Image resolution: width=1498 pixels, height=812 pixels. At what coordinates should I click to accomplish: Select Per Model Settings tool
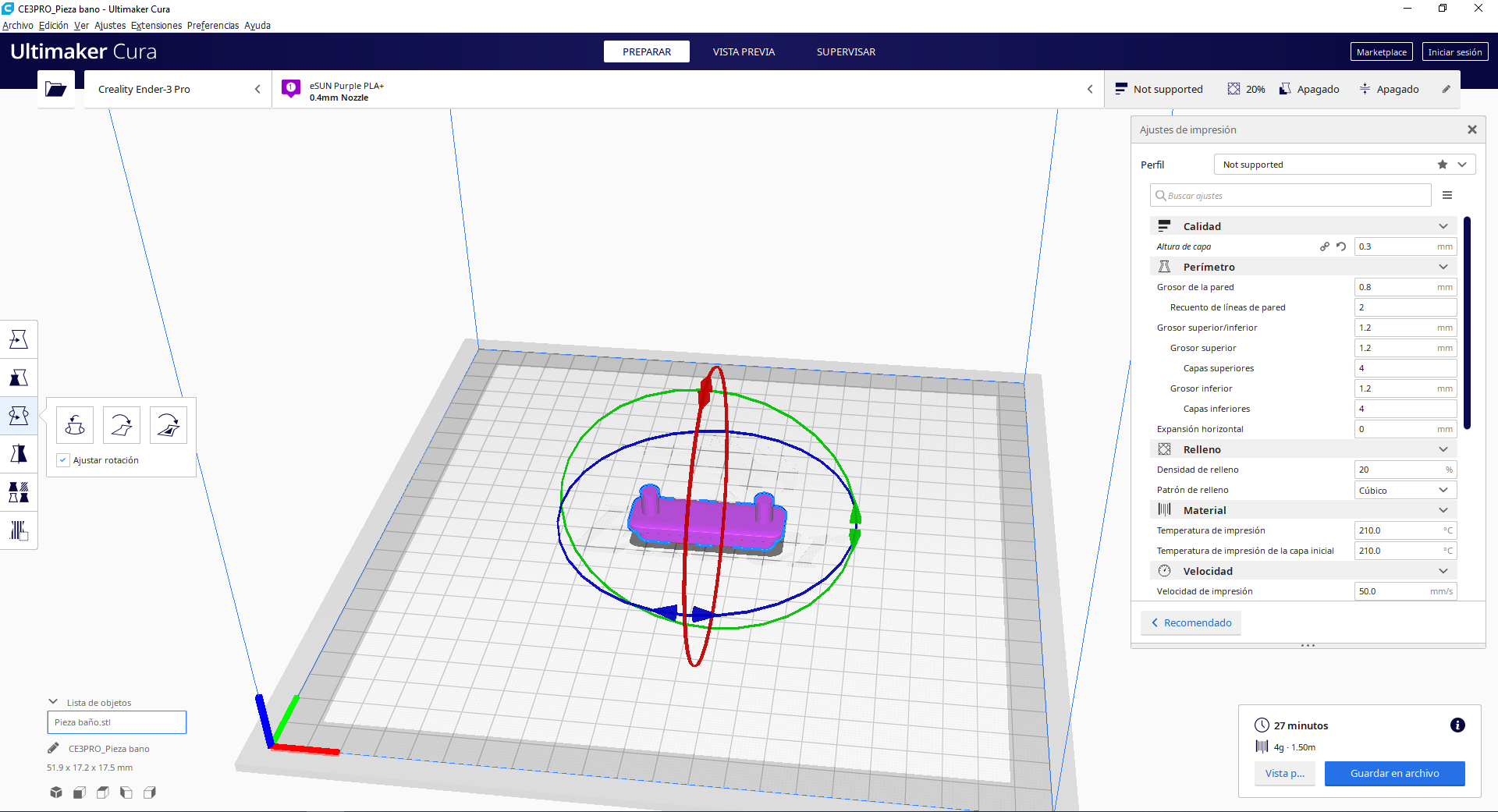tap(19, 492)
